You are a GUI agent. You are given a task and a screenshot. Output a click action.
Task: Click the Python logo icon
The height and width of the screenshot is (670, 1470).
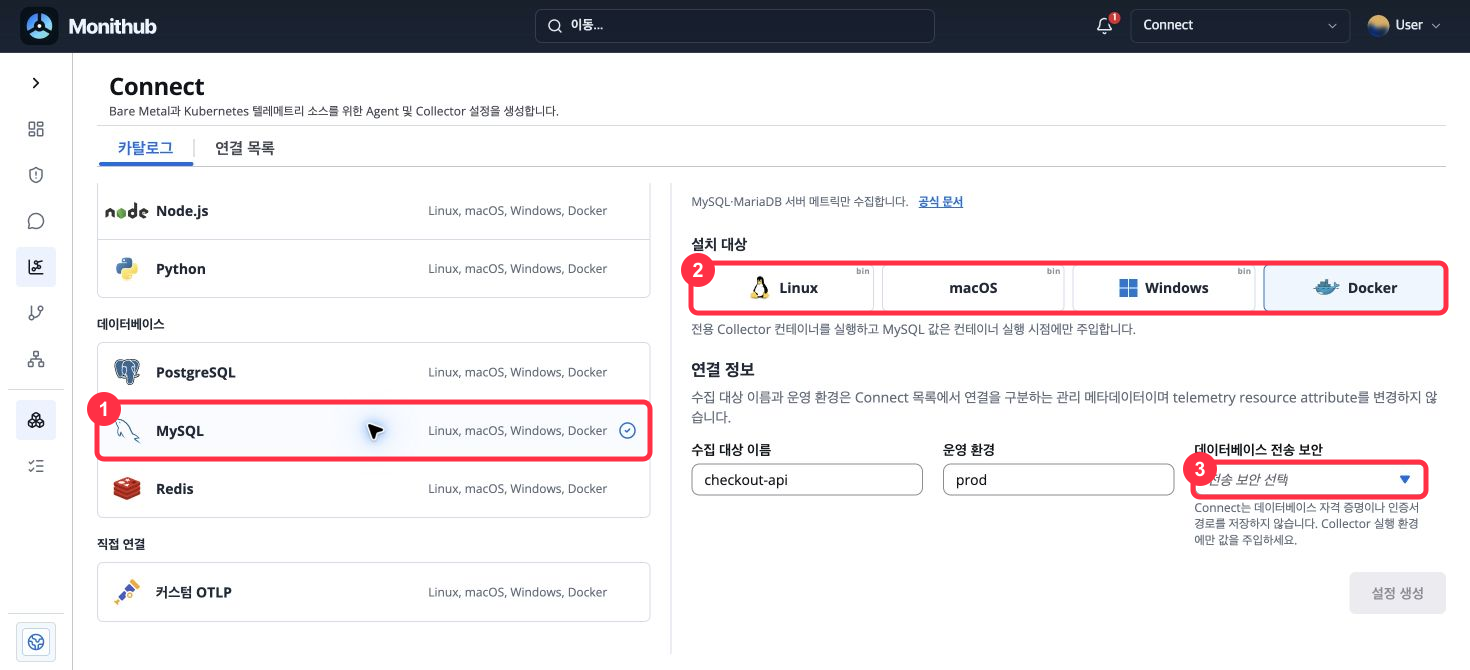point(126,269)
